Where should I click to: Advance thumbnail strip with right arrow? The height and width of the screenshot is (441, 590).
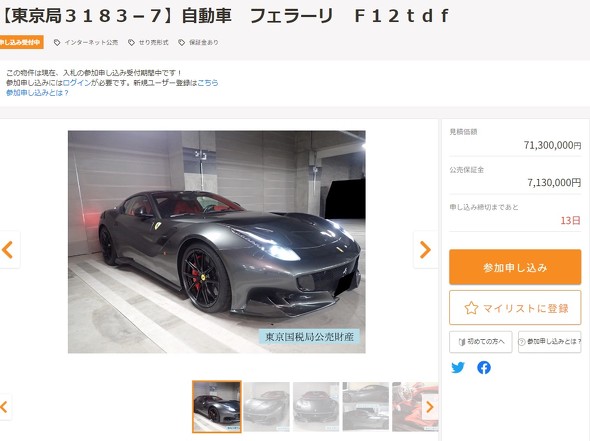[x=430, y=407]
